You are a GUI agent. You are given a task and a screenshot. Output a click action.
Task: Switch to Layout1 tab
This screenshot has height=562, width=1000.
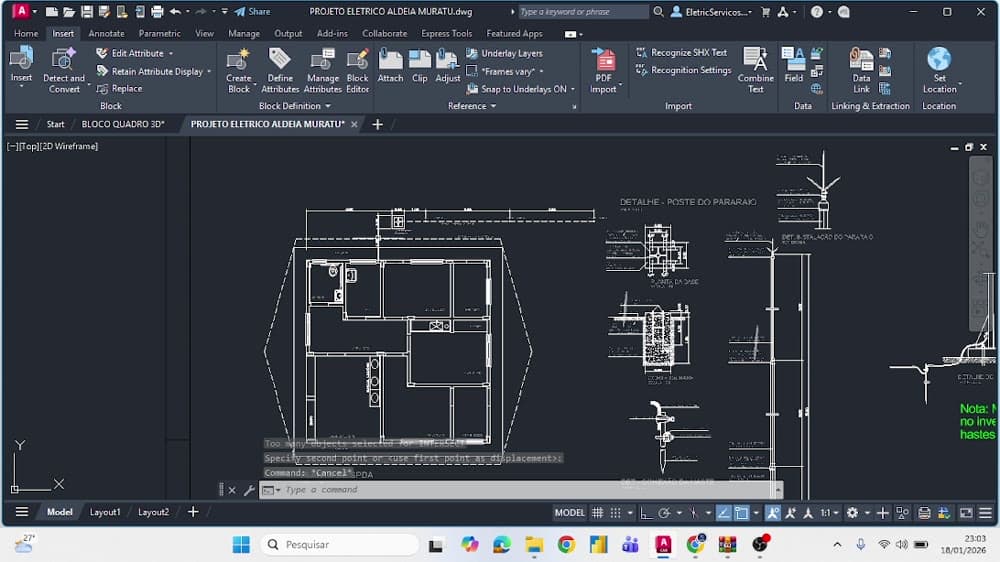coord(105,512)
